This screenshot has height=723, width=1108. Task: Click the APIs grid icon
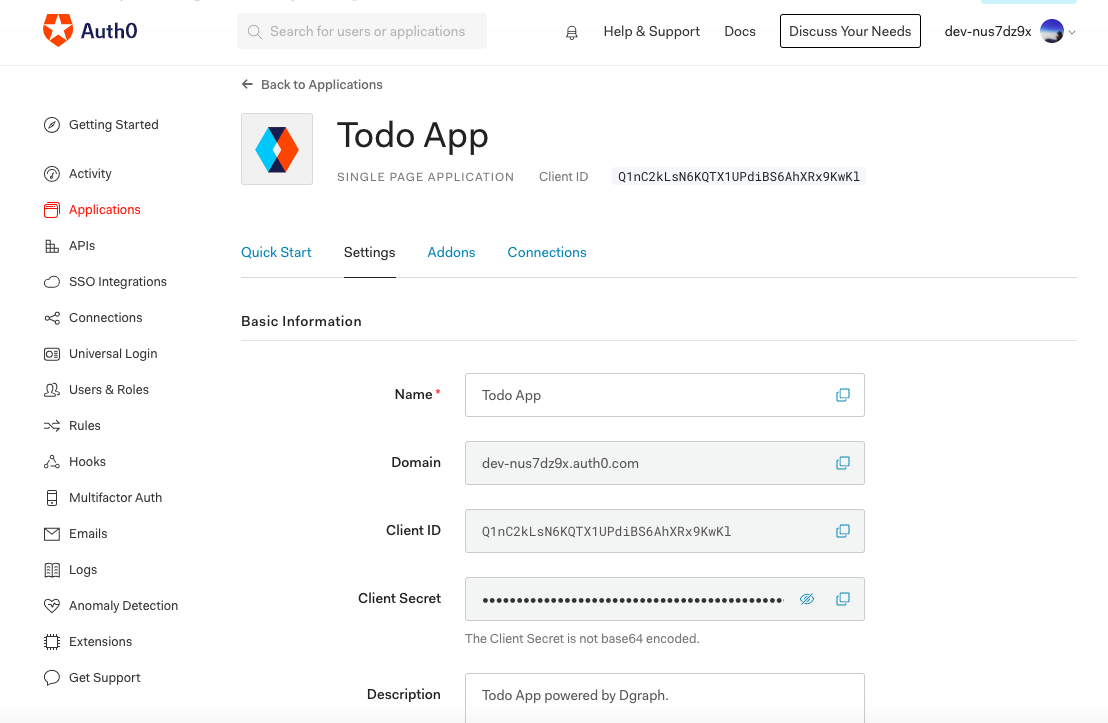coord(52,246)
